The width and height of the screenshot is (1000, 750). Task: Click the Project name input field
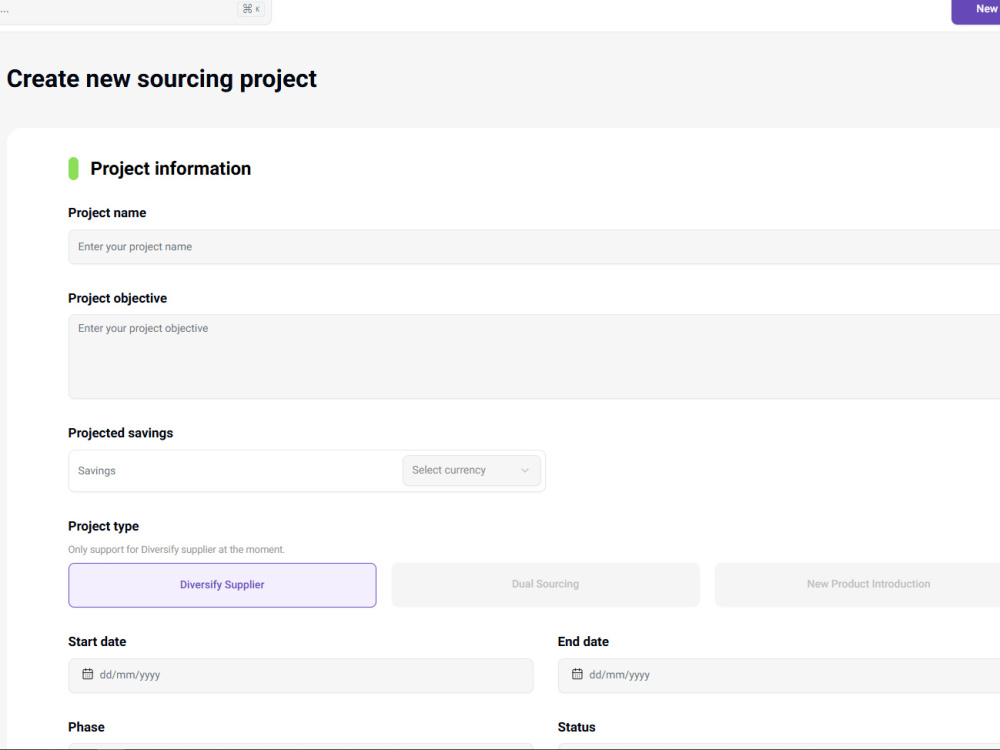534,247
